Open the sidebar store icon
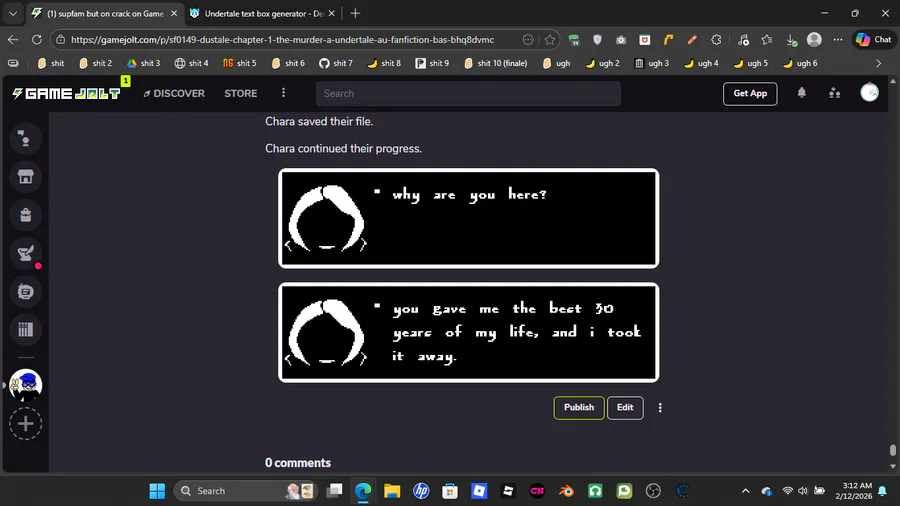900x506 pixels. [x=25, y=177]
